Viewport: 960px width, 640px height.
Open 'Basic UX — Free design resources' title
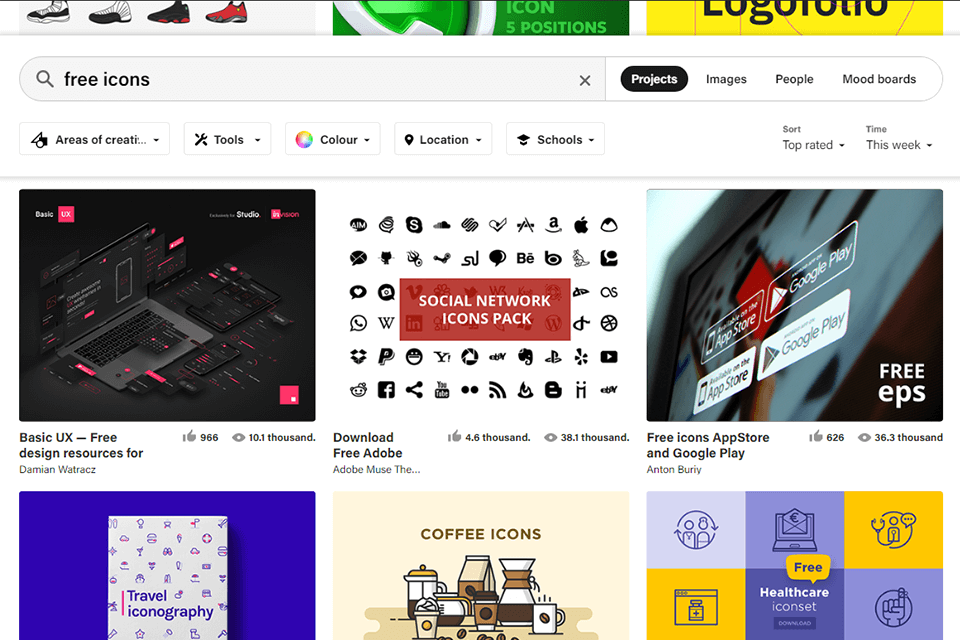(x=81, y=445)
